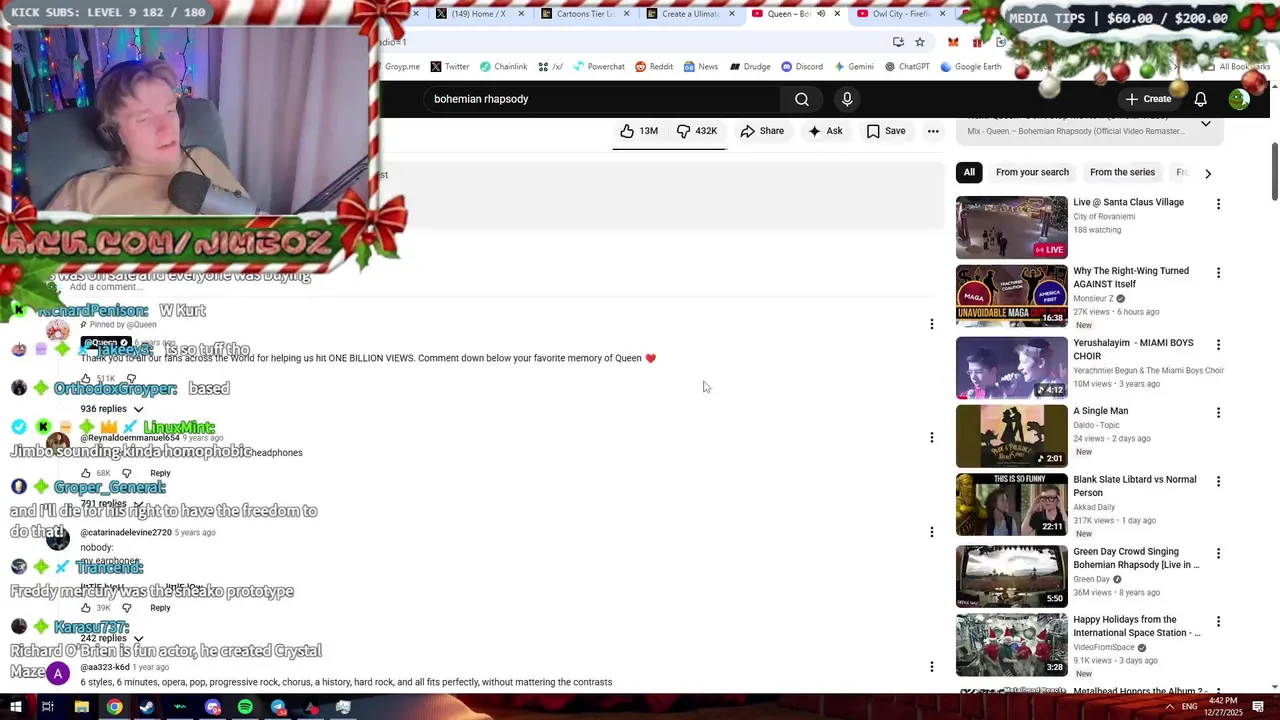The width and height of the screenshot is (1280, 720).
Task: Mute the Queen tab via speaker icon
Action: 822,14
